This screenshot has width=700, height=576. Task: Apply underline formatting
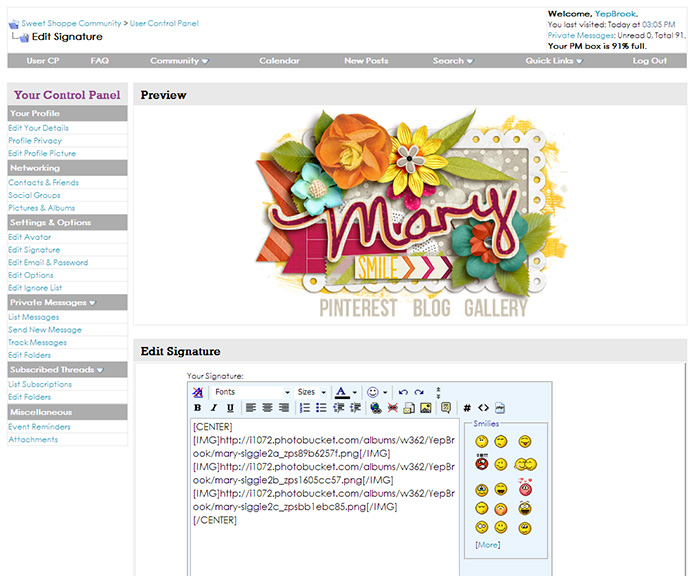point(230,408)
